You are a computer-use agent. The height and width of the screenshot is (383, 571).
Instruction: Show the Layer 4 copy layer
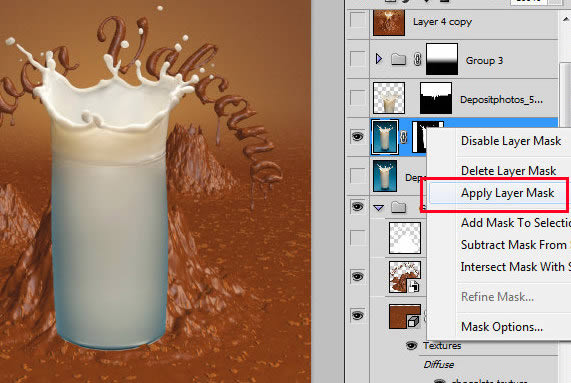(x=357, y=20)
